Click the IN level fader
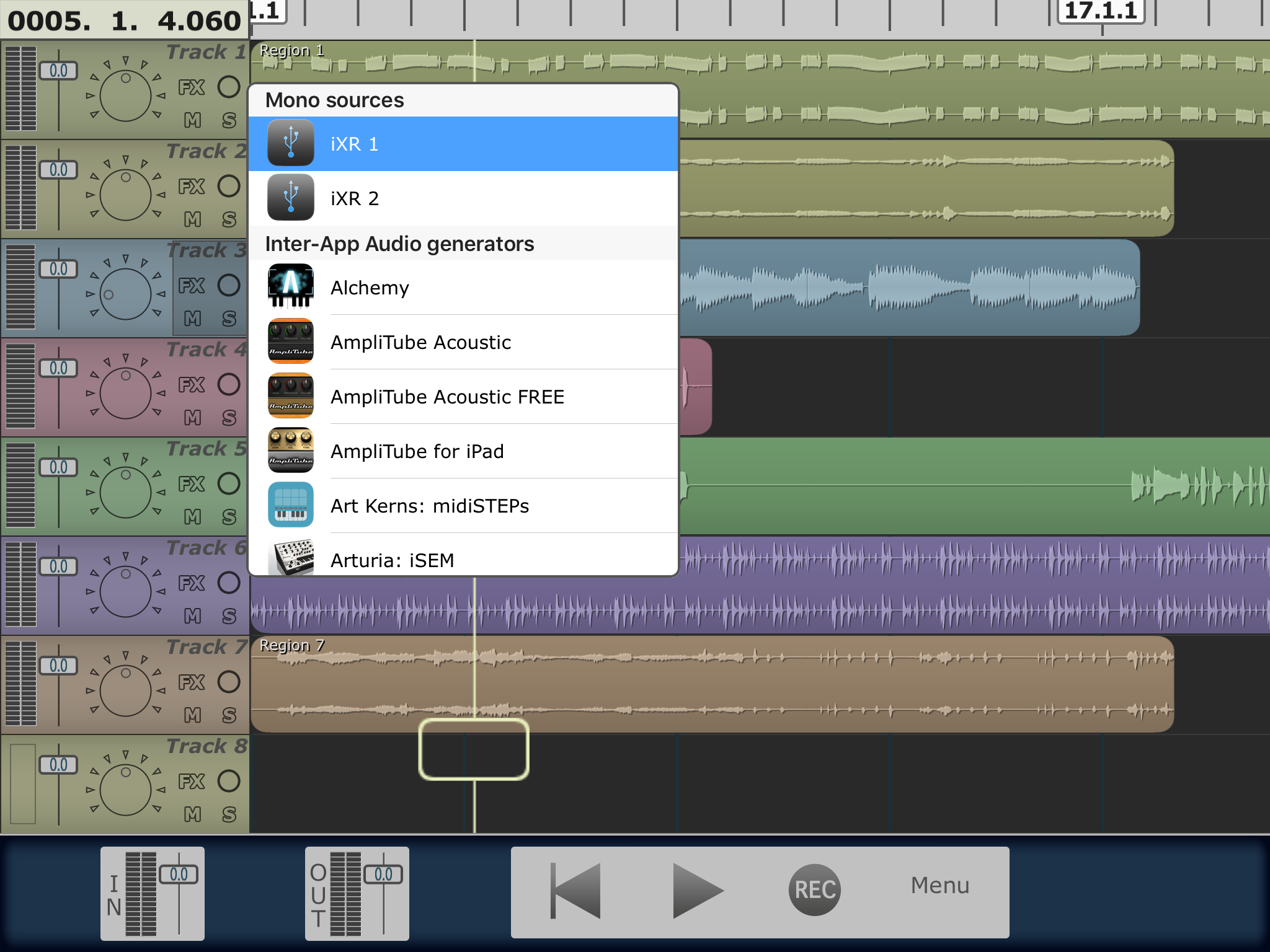Image resolution: width=1270 pixels, height=952 pixels. [179, 875]
